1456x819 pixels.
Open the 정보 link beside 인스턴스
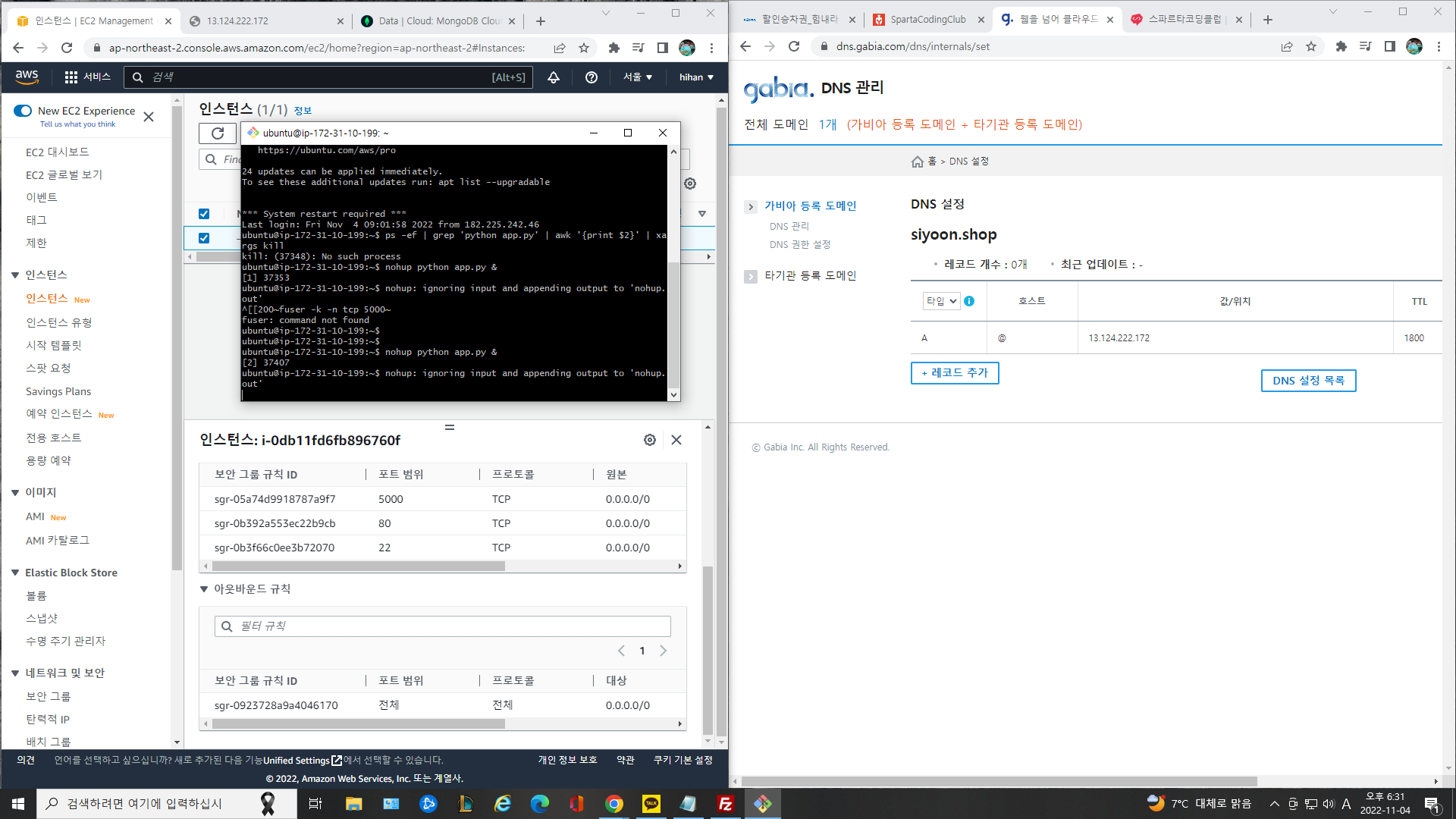tap(303, 111)
